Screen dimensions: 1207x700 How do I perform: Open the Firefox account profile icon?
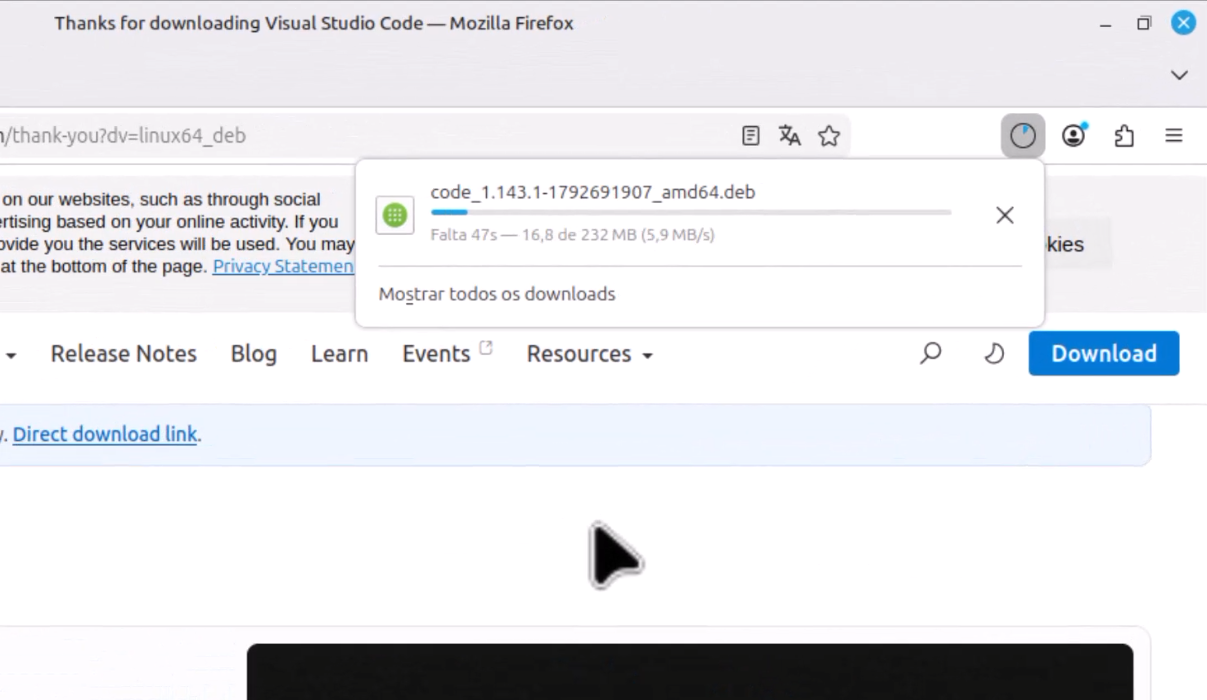(1074, 136)
